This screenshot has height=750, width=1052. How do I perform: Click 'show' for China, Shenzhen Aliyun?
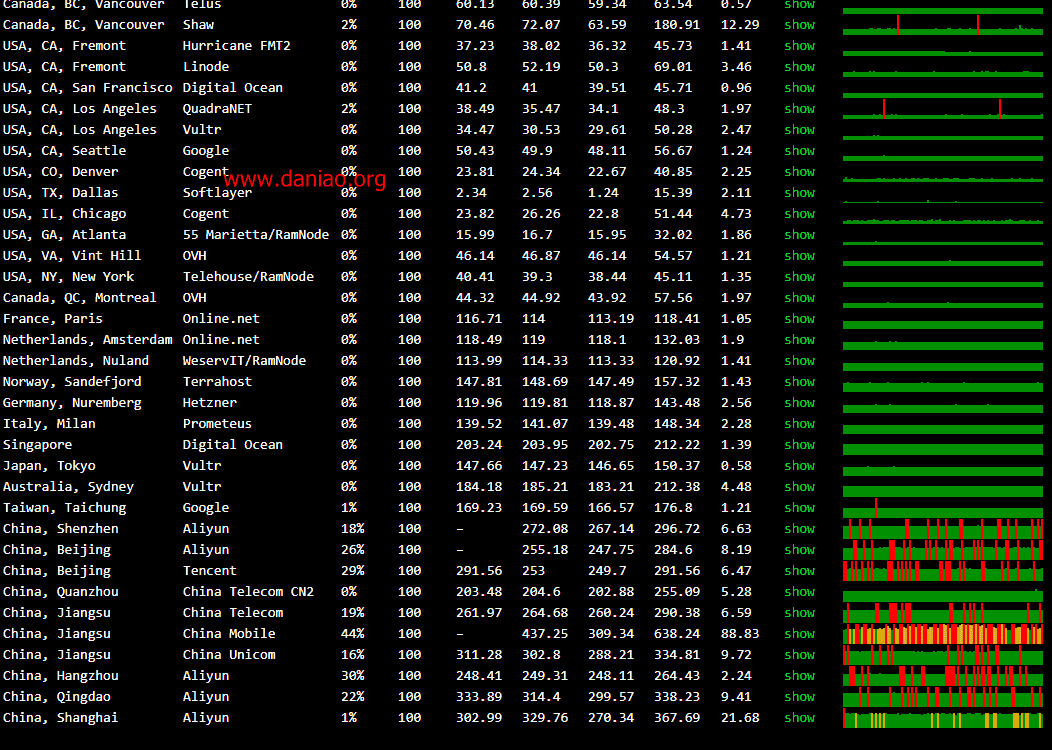point(800,529)
